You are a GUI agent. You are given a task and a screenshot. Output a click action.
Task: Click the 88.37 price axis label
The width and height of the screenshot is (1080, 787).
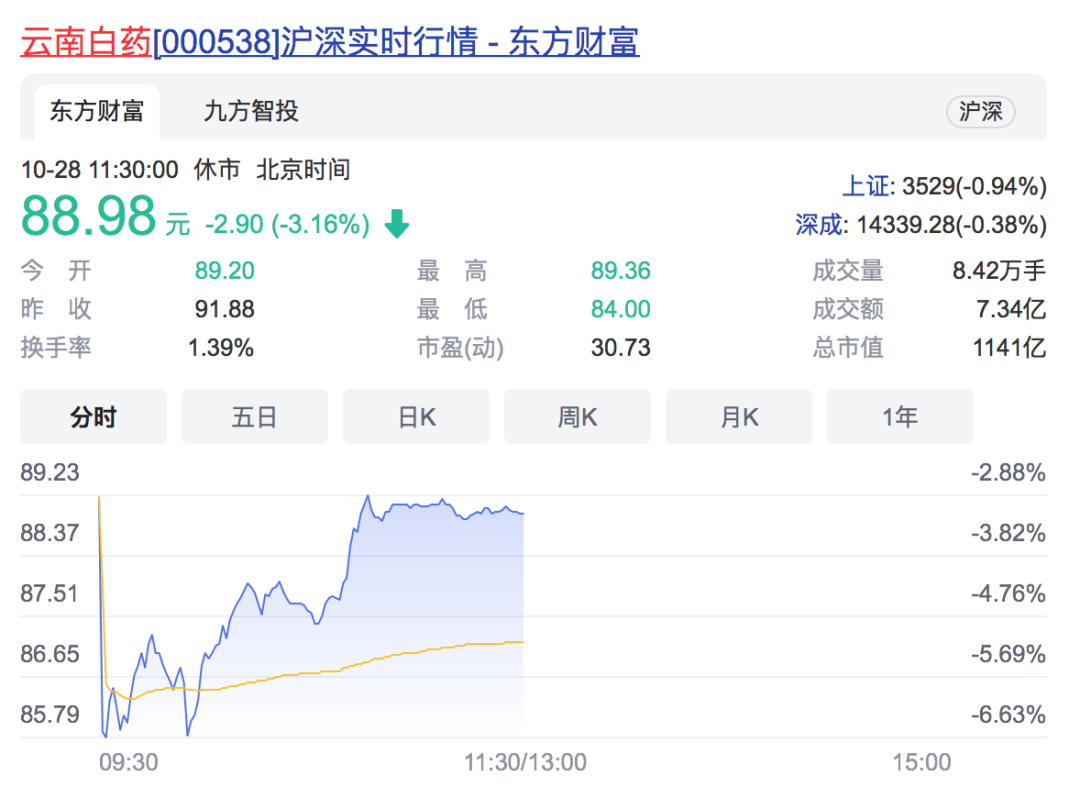(x=50, y=533)
